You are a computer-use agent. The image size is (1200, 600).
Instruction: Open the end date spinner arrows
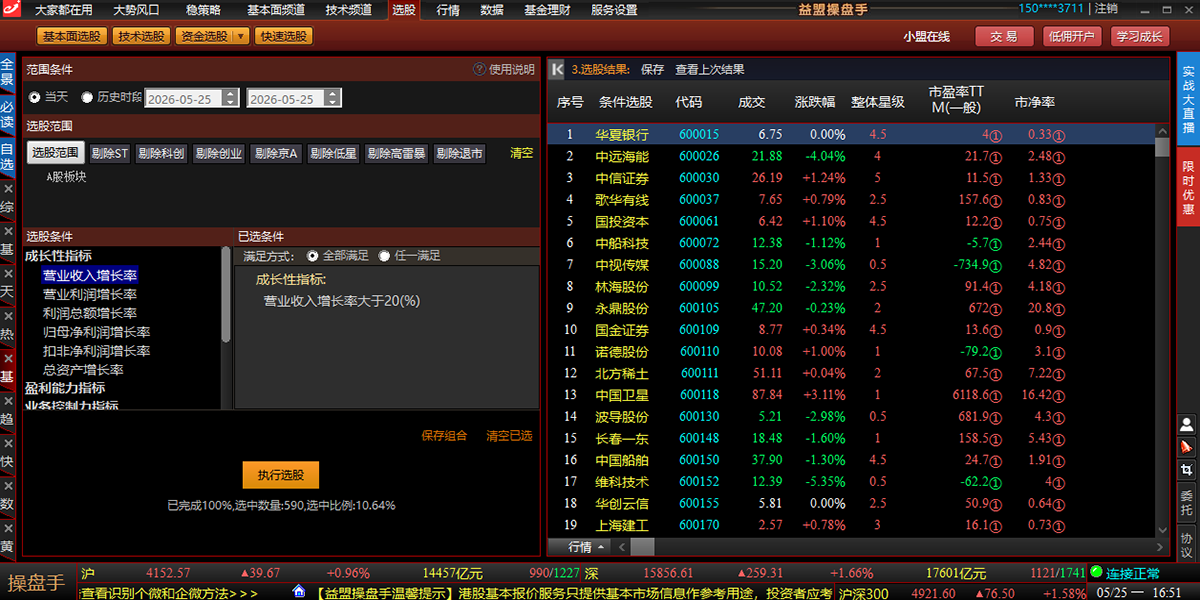pyautogui.click(x=333, y=98)
